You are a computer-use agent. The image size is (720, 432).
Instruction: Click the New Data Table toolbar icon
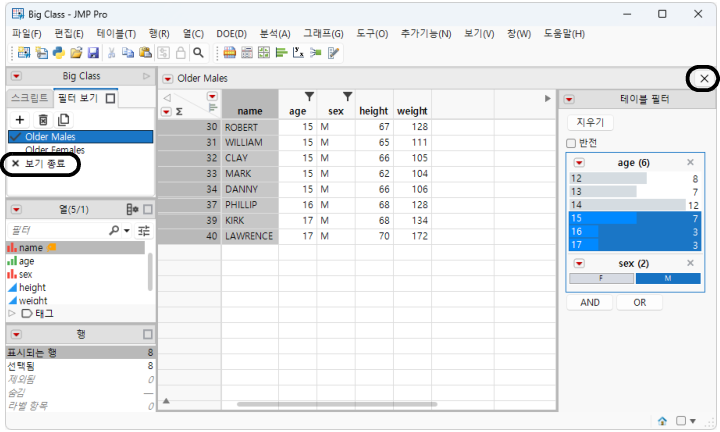[x=24, y=53]
